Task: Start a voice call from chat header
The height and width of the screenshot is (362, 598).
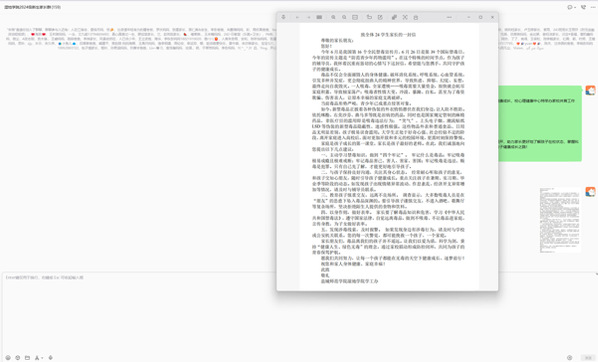Action: (x=583, y=7)
